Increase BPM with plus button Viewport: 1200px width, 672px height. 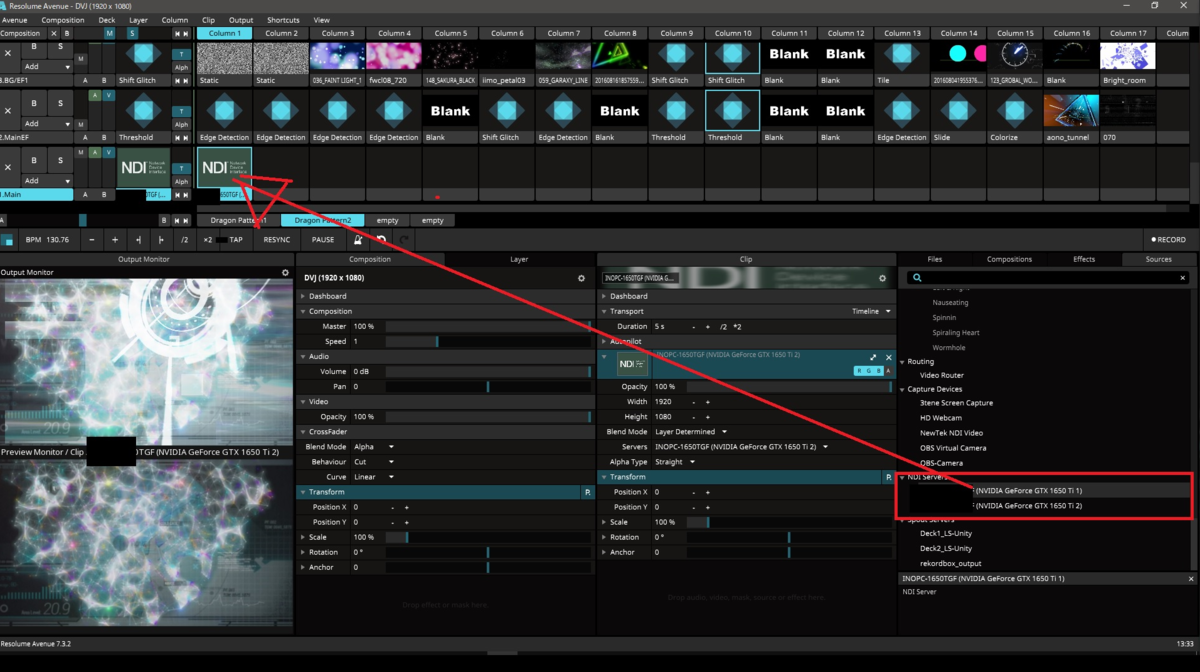(x=115, y=240)
